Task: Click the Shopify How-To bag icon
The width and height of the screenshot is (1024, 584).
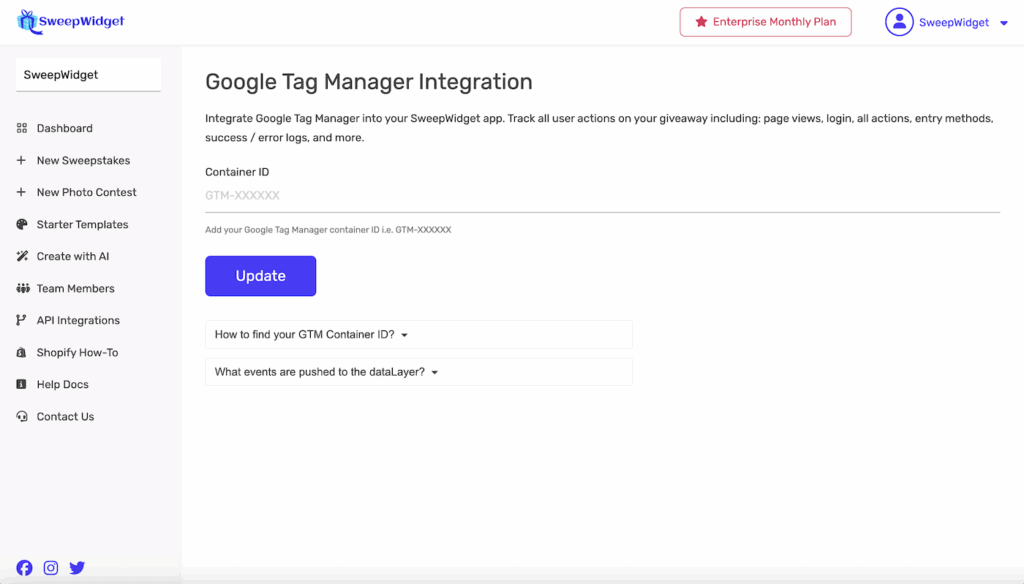Action: point(22,352)
